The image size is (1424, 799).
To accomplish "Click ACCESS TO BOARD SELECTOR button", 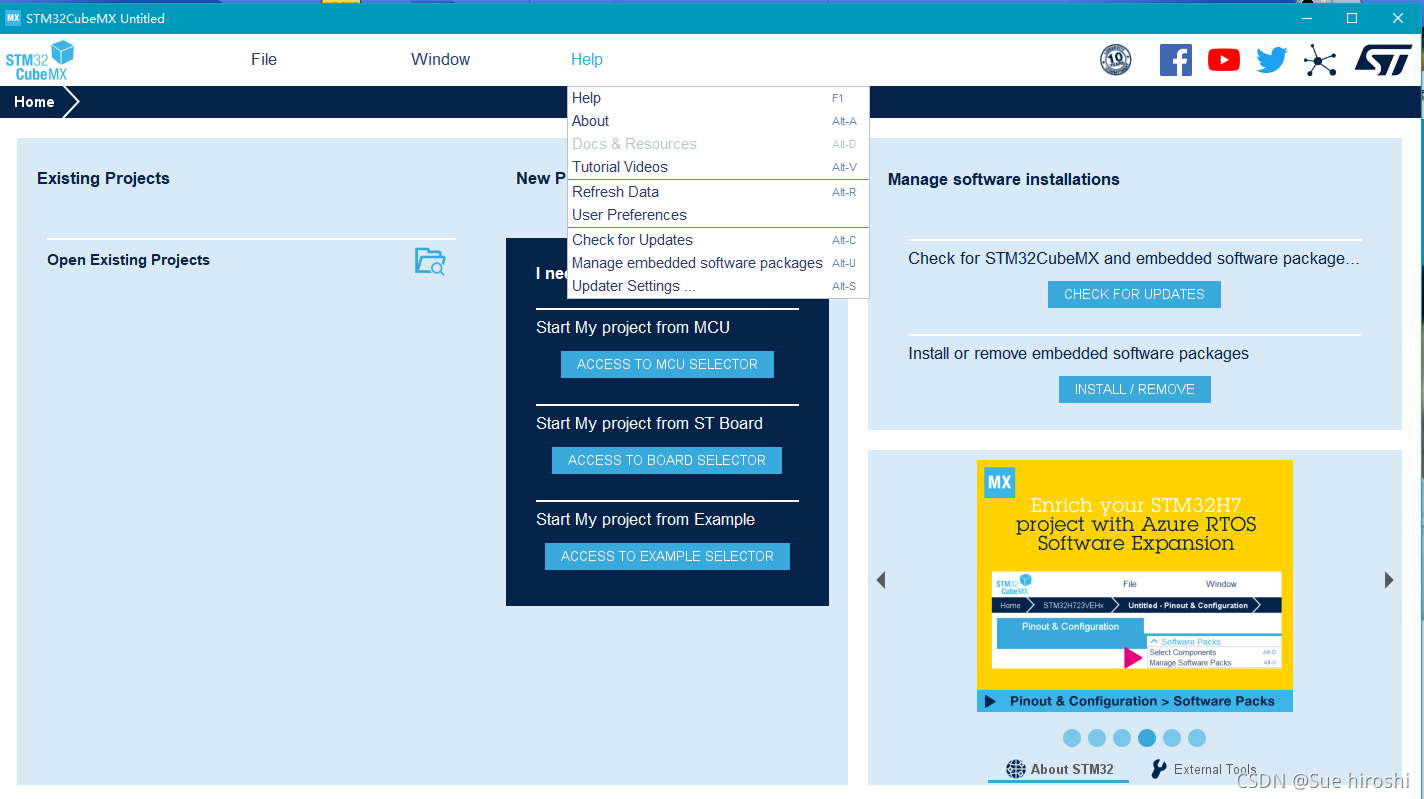I will (x=667, y=460).
